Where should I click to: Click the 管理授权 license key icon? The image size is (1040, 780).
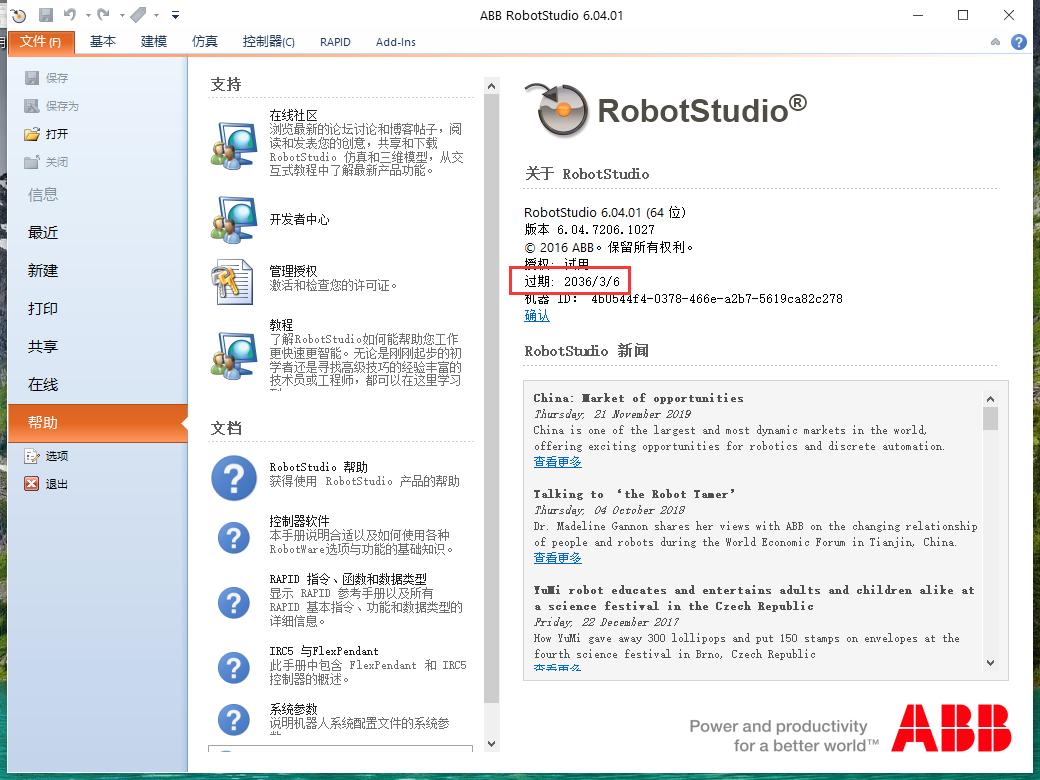(x=232, y=281)
